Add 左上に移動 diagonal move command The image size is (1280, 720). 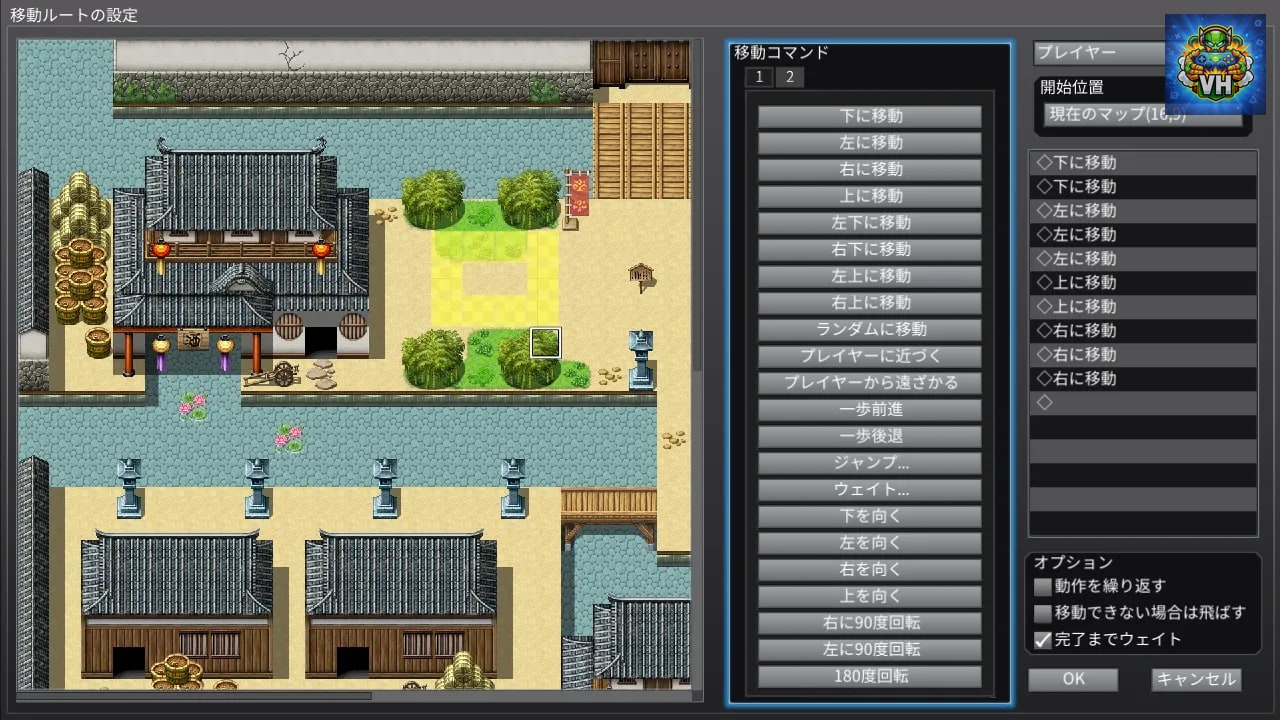(x=869, y=276)
